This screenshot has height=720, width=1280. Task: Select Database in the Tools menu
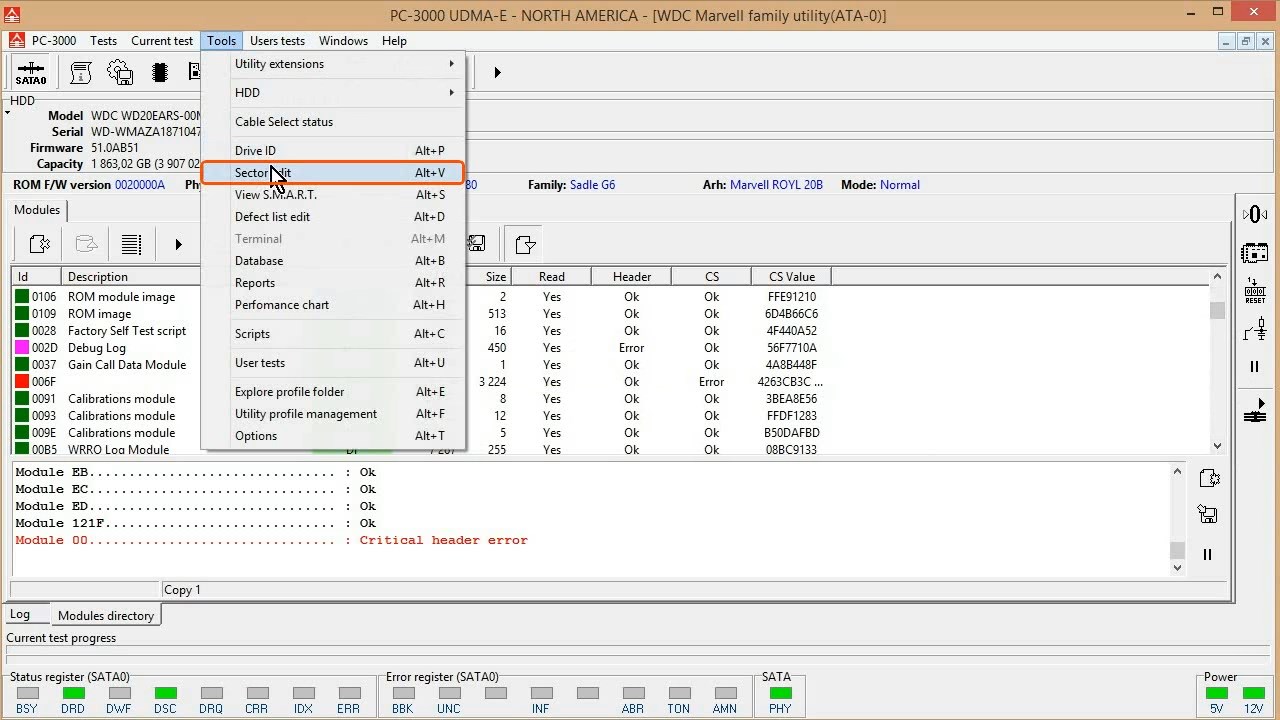click(x=333, y=261)
